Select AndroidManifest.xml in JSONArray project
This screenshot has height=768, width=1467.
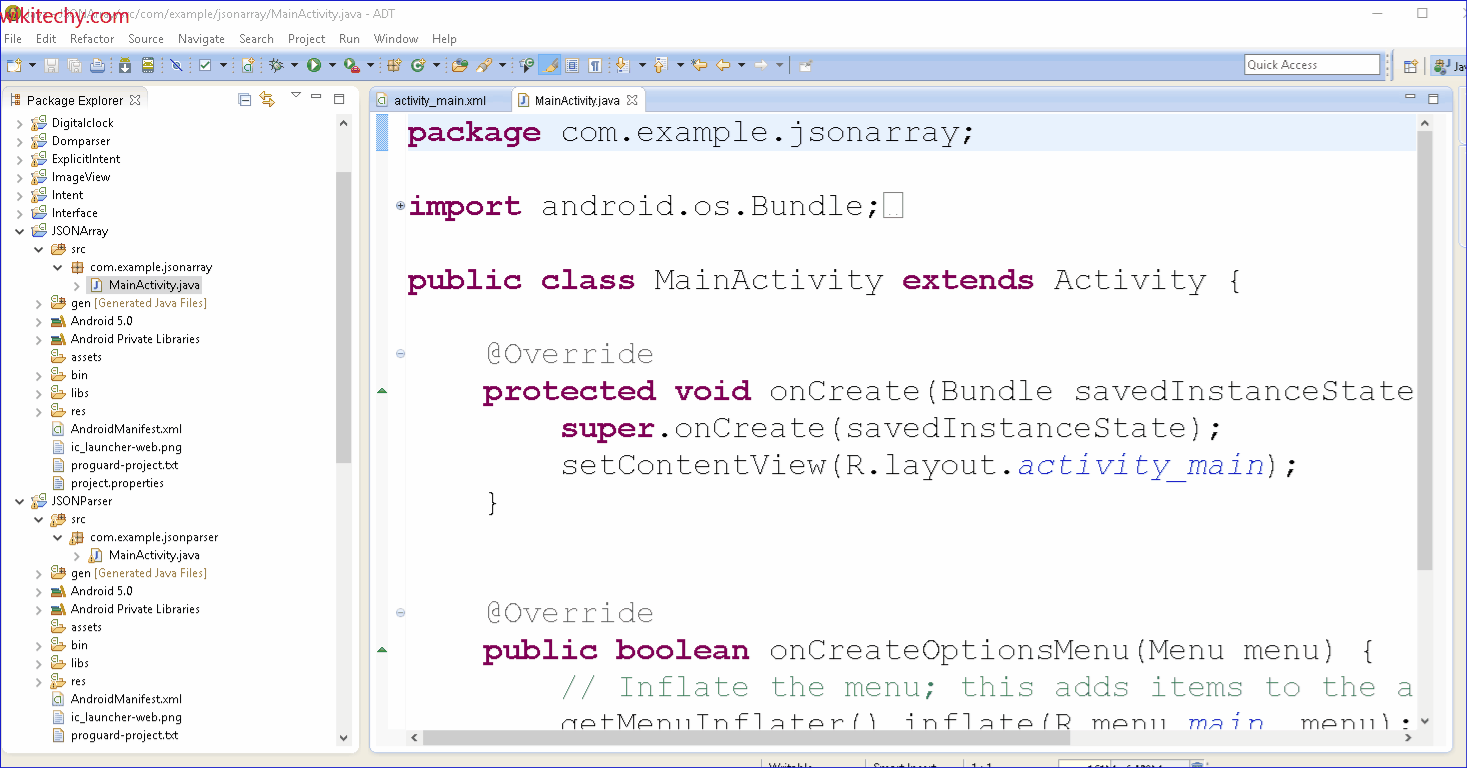tap(126, 429)
